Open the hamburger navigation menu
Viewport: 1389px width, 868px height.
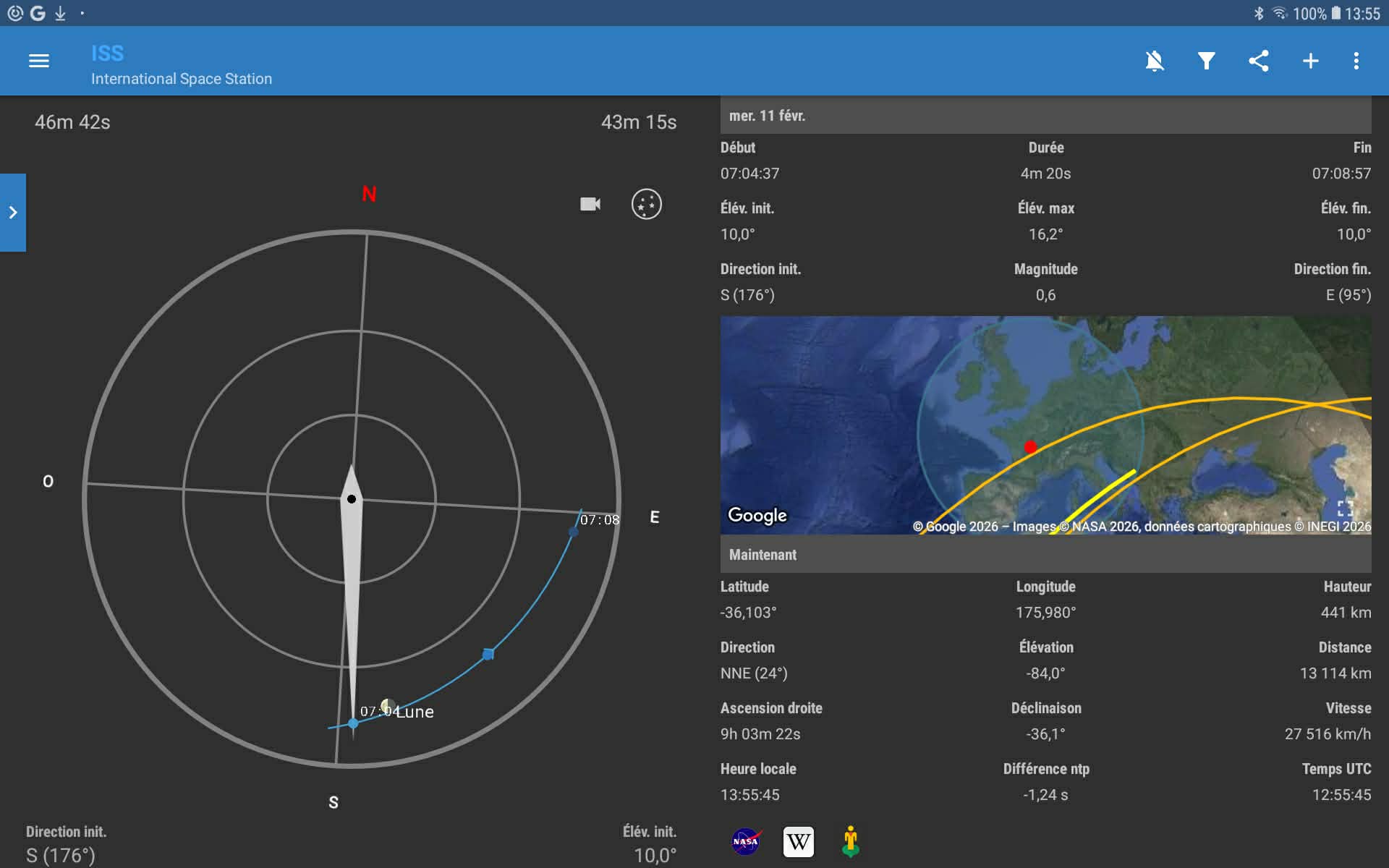click(x=39, y=61)
